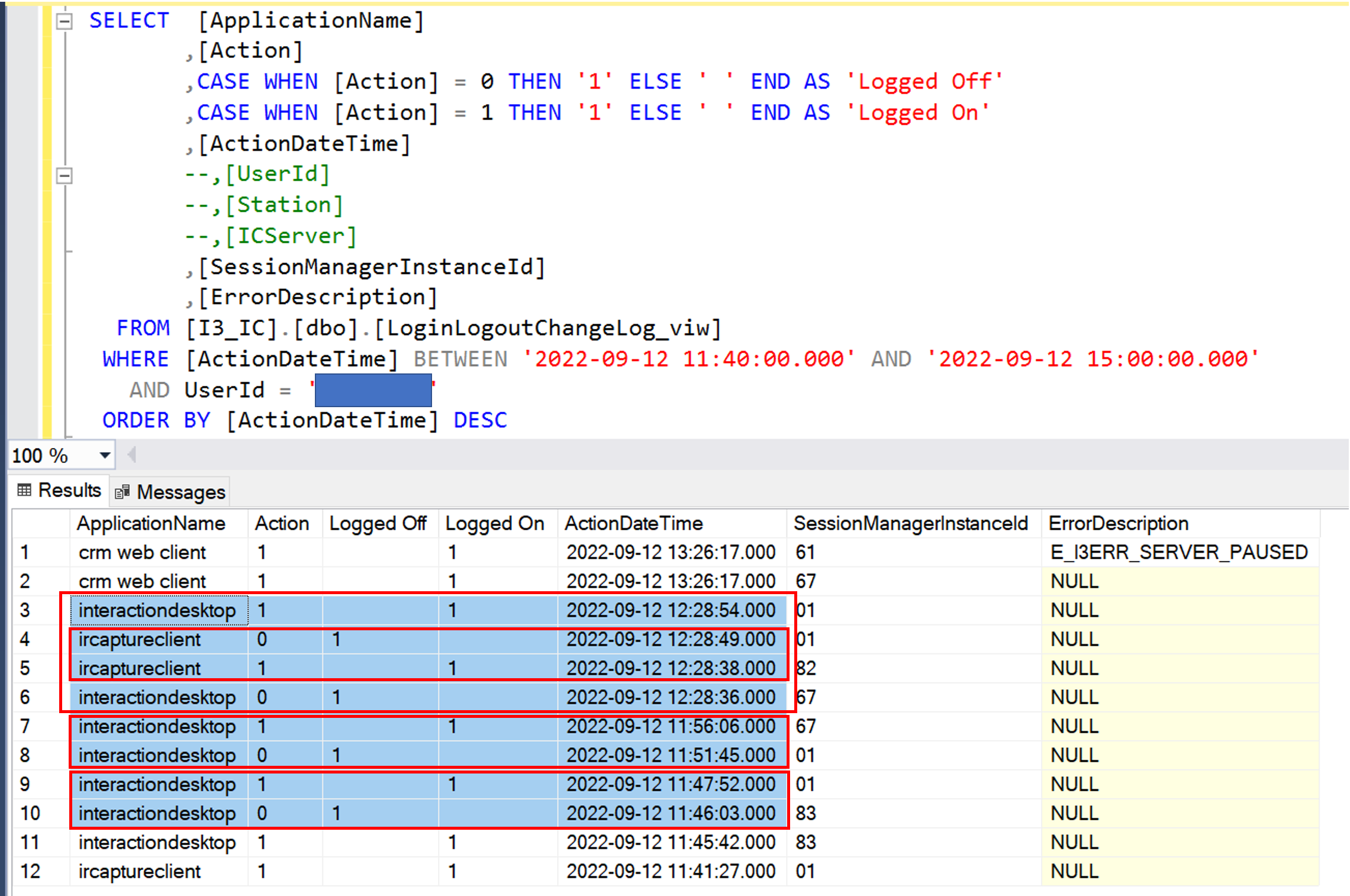The width and height of the screenshot is (1350, 896).
Task: Switch to the Results tab
Action: (69, 491)
